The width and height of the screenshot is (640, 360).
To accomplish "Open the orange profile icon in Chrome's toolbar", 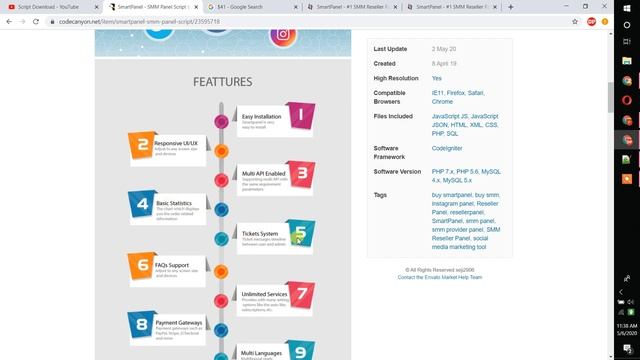I will 604,22.
